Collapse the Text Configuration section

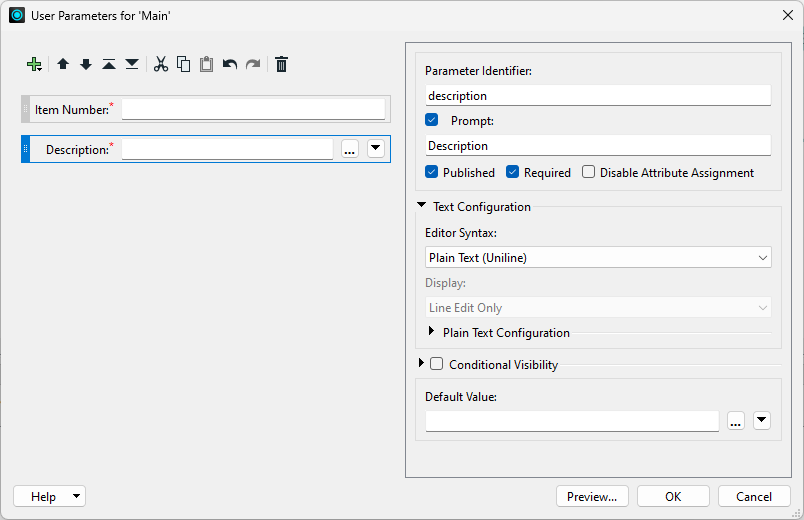(x=422, y=206)
